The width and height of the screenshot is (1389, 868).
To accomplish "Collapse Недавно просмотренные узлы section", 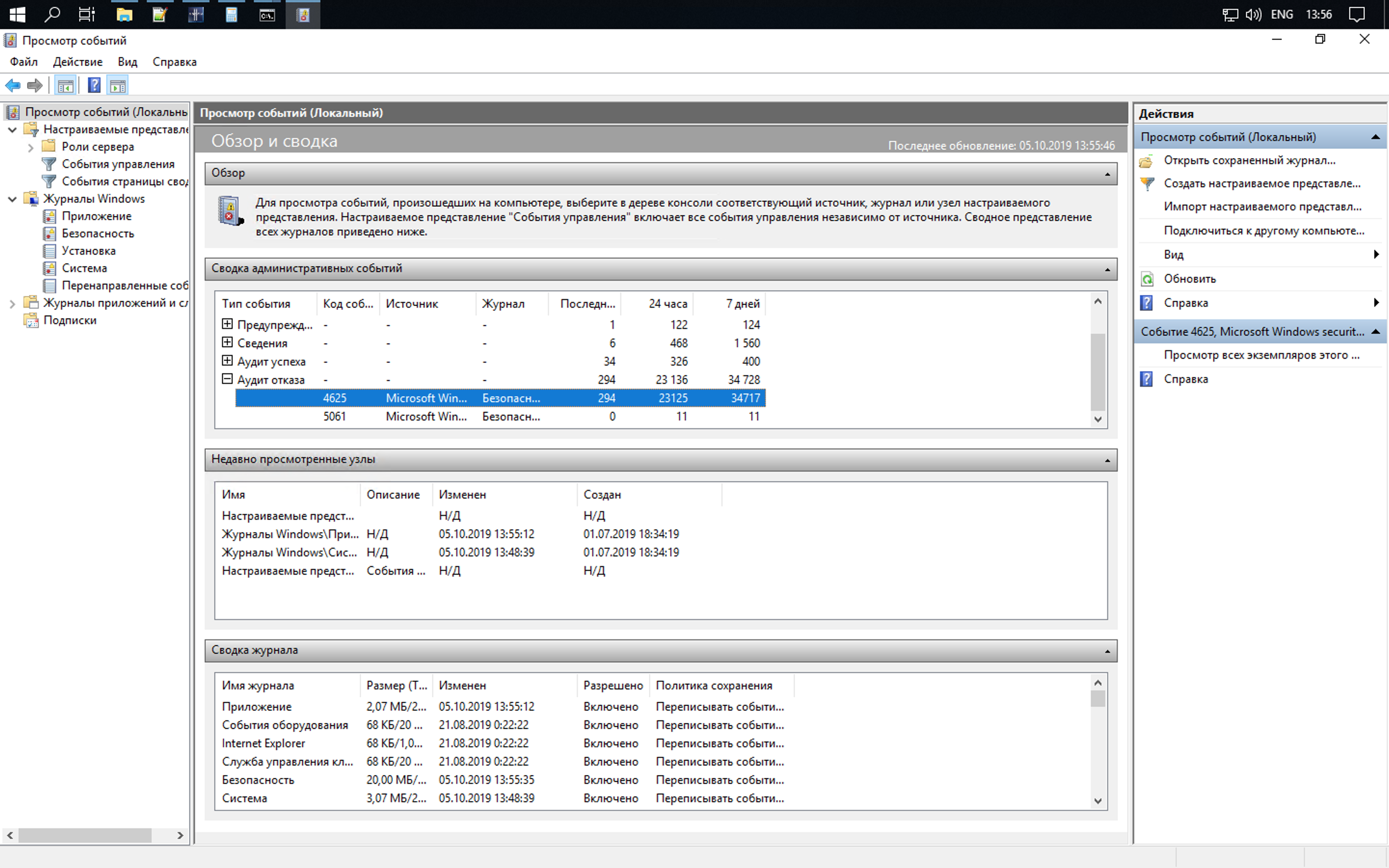I will click(x=1107, y=461).
